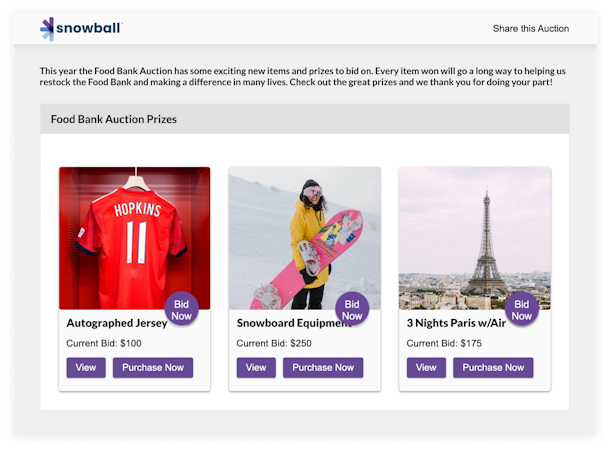This screenshot has width=610, height=450.
Task: Purchase the Autographed Jersey now
Action: coord(153,367)
